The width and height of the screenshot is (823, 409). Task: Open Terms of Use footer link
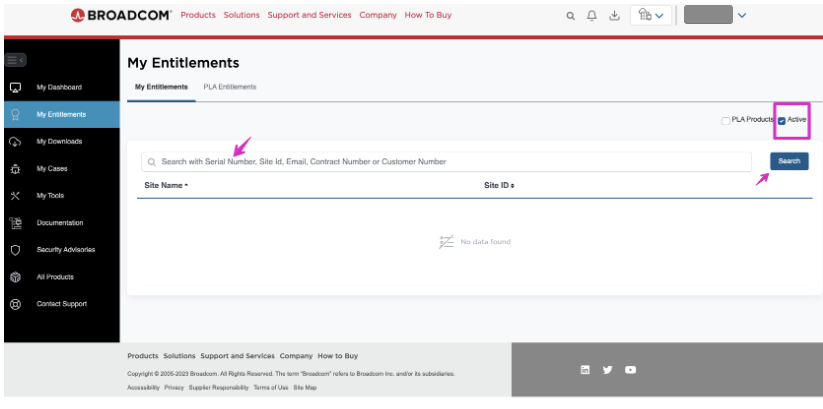271,387
